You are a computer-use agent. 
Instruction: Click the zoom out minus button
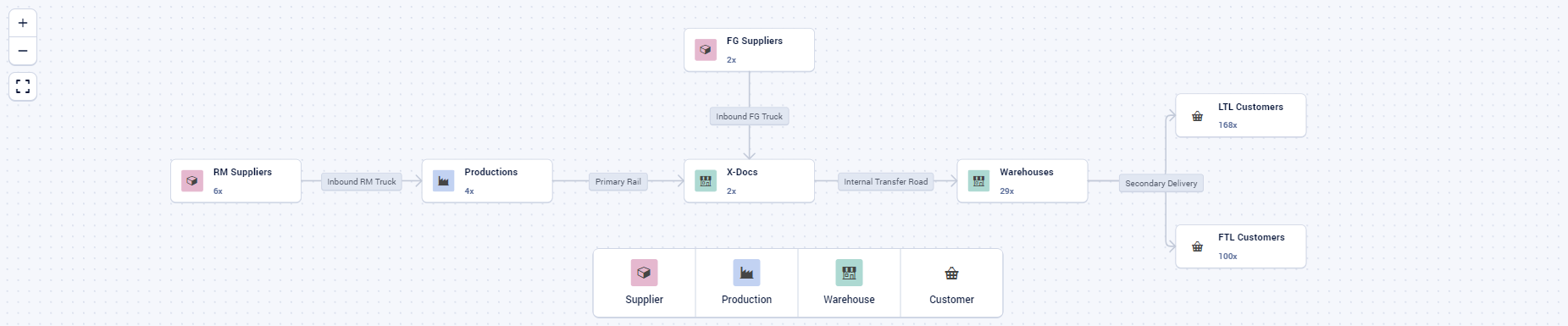pyautogui.click(x=23, y=51)
